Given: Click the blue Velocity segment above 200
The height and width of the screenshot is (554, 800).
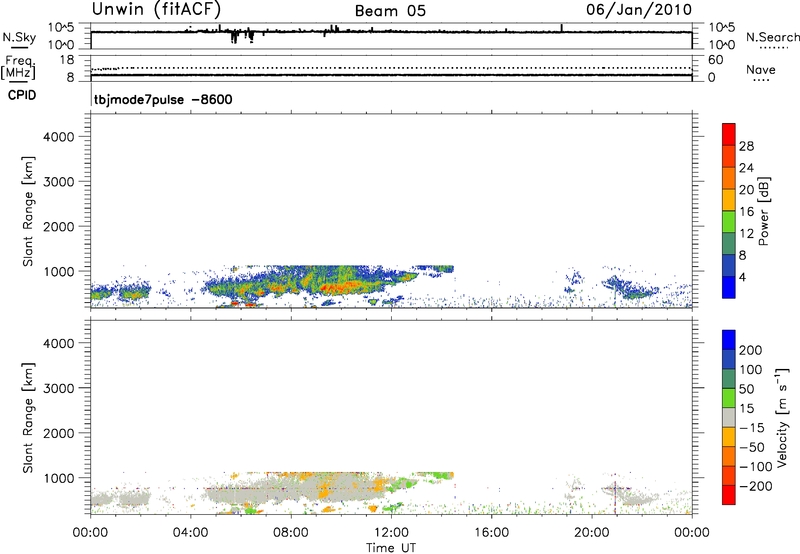Looking at the screenshot, I should (x=729, y=340).
